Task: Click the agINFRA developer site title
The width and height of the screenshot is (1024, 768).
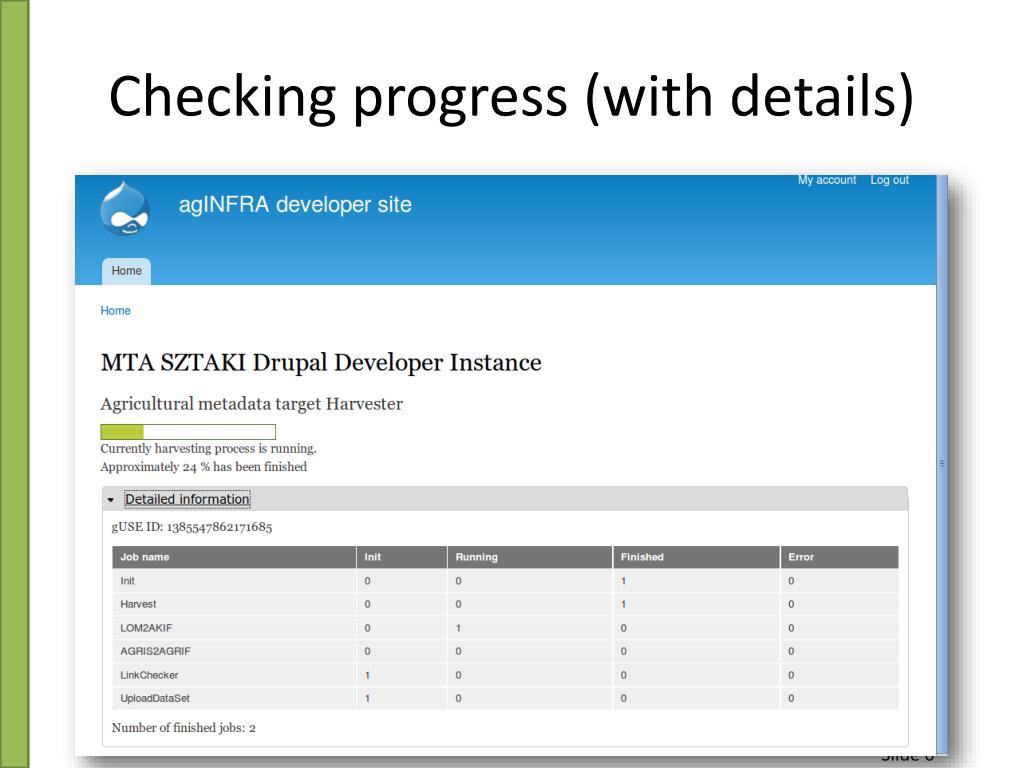Action: tap(295, 204)
